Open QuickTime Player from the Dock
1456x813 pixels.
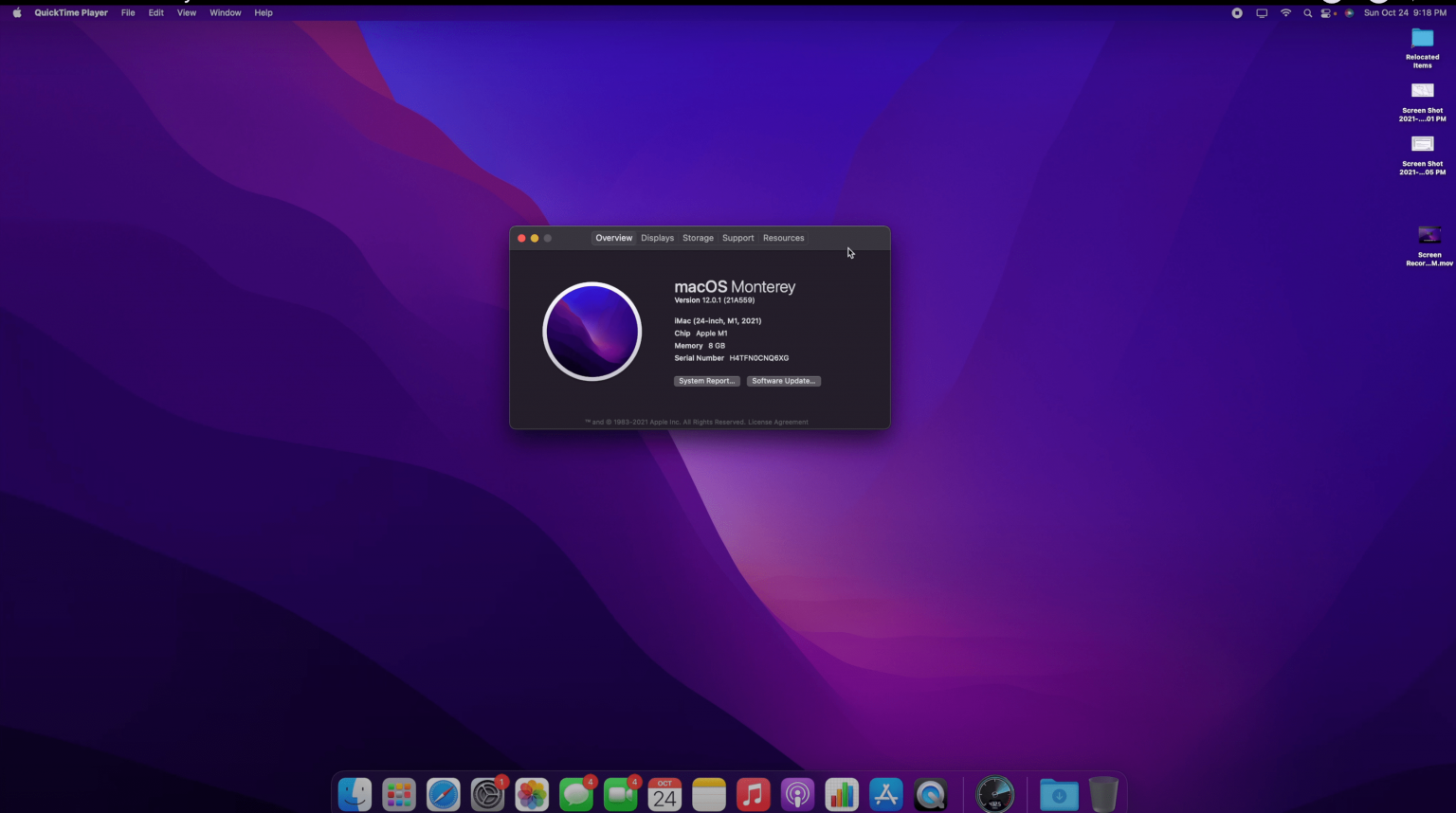click(x=930, y=794)
